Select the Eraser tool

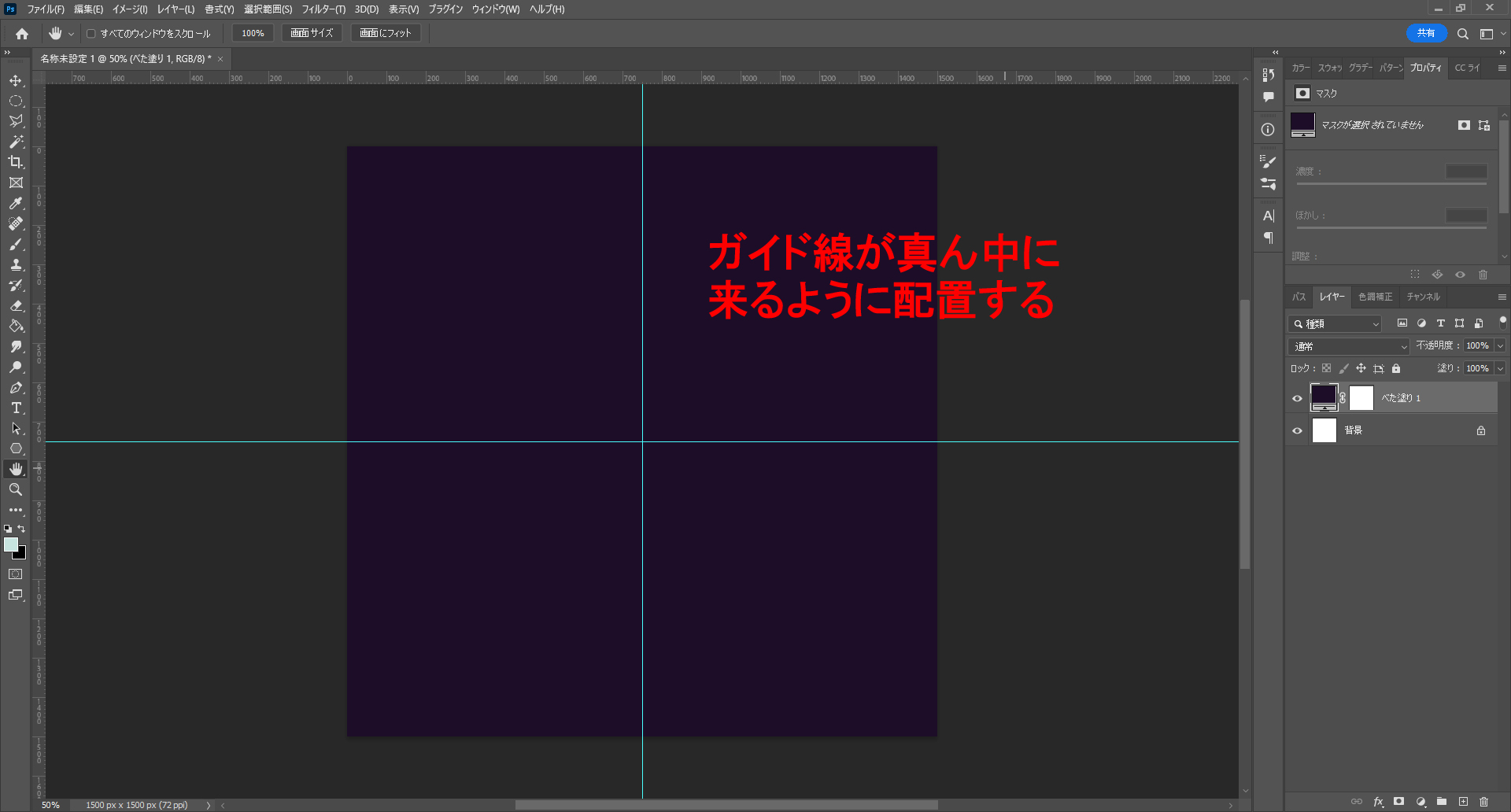click(16, 306)
